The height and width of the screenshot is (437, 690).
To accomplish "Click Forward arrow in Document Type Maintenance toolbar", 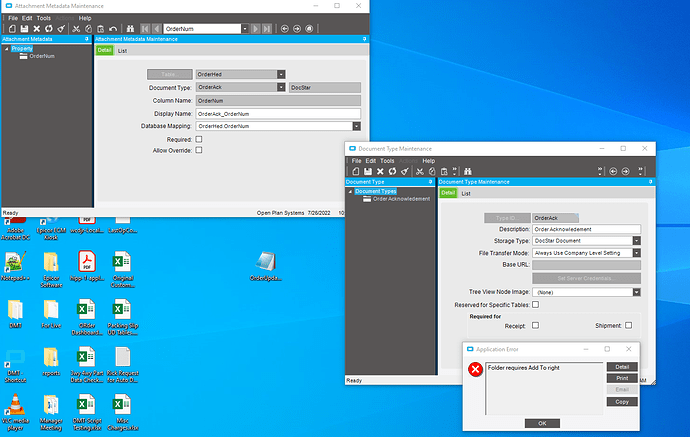I will click(625, 171).
